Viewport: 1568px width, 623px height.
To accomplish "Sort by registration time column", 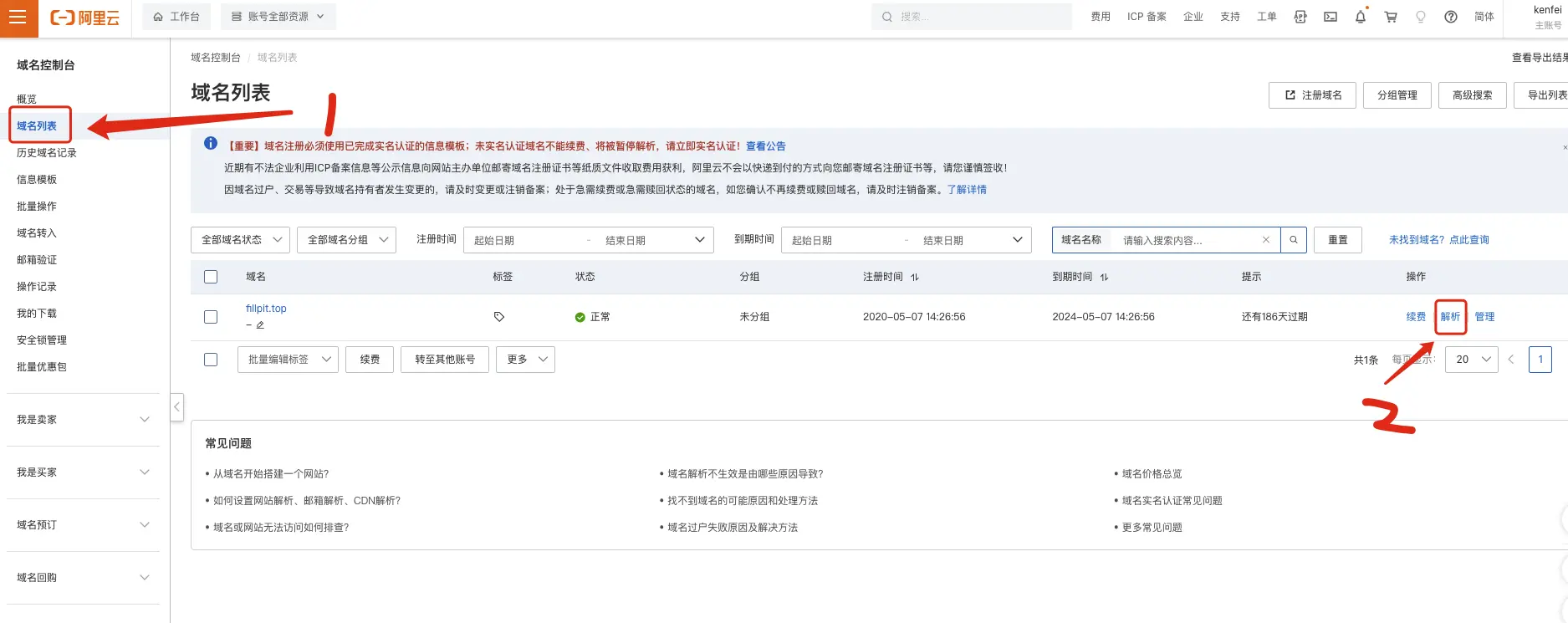I will 915,277.
